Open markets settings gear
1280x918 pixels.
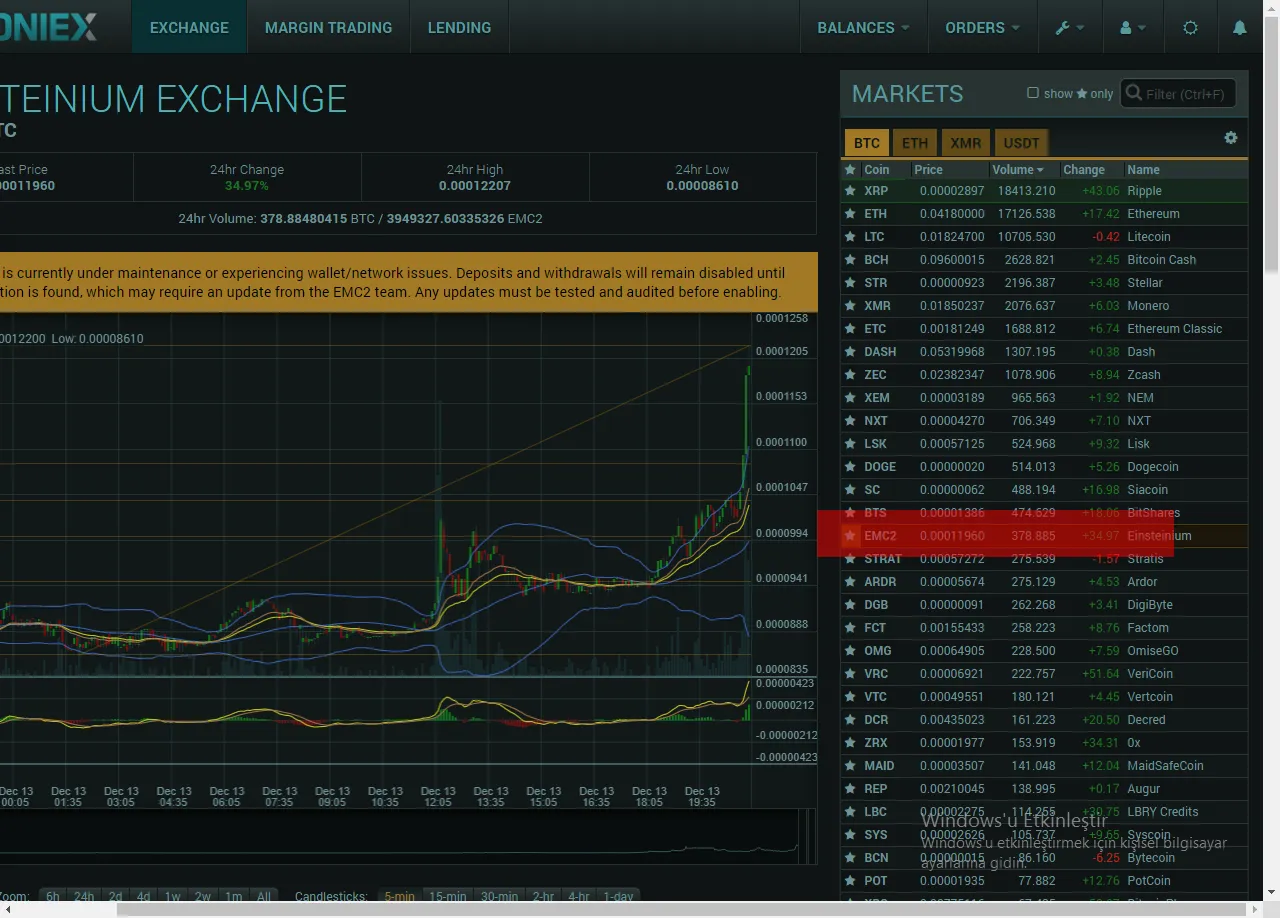coord(1231,138)
